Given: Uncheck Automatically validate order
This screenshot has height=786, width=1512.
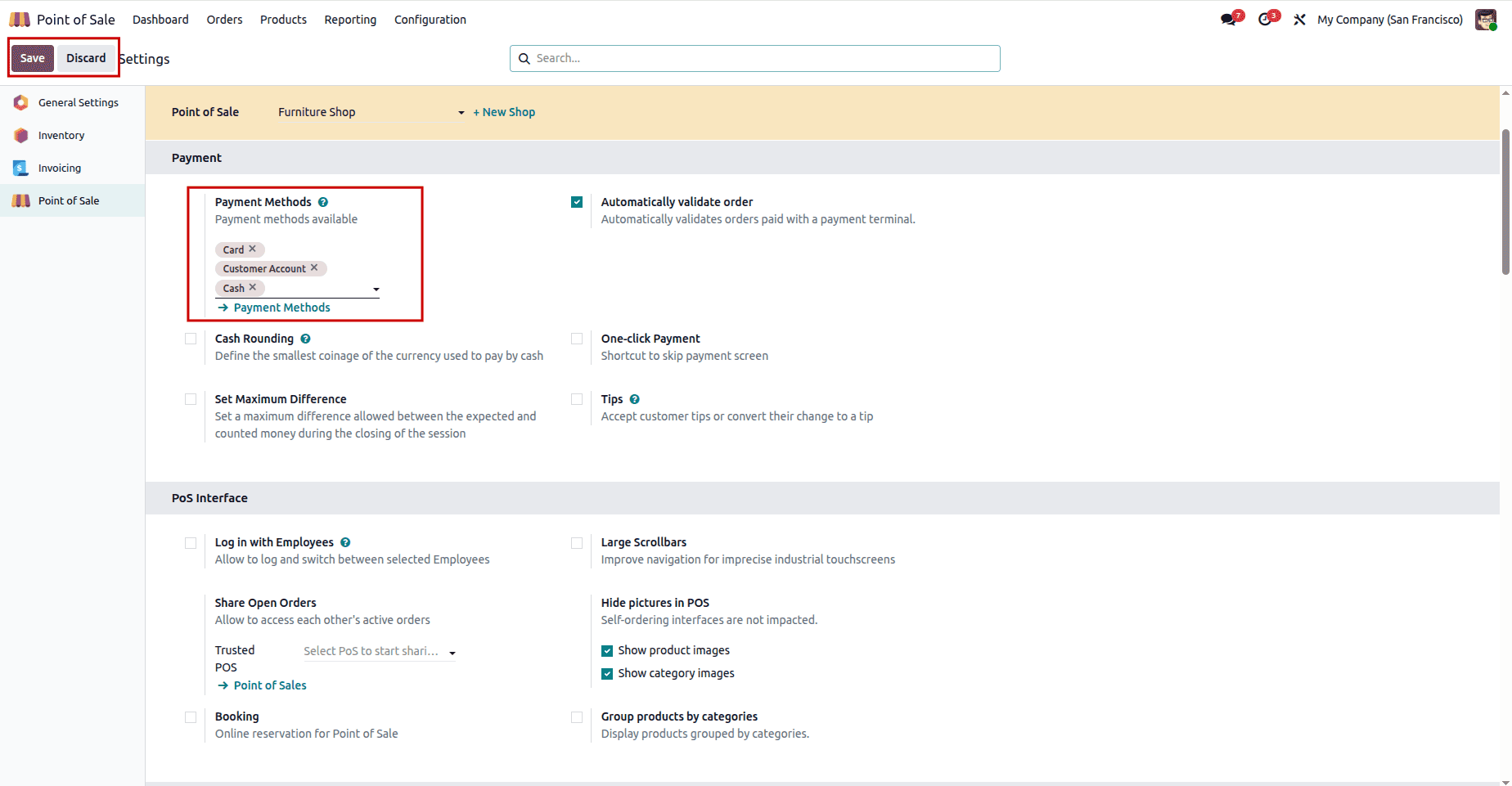Looking at the screenshot, I should (x=577, y=202).
